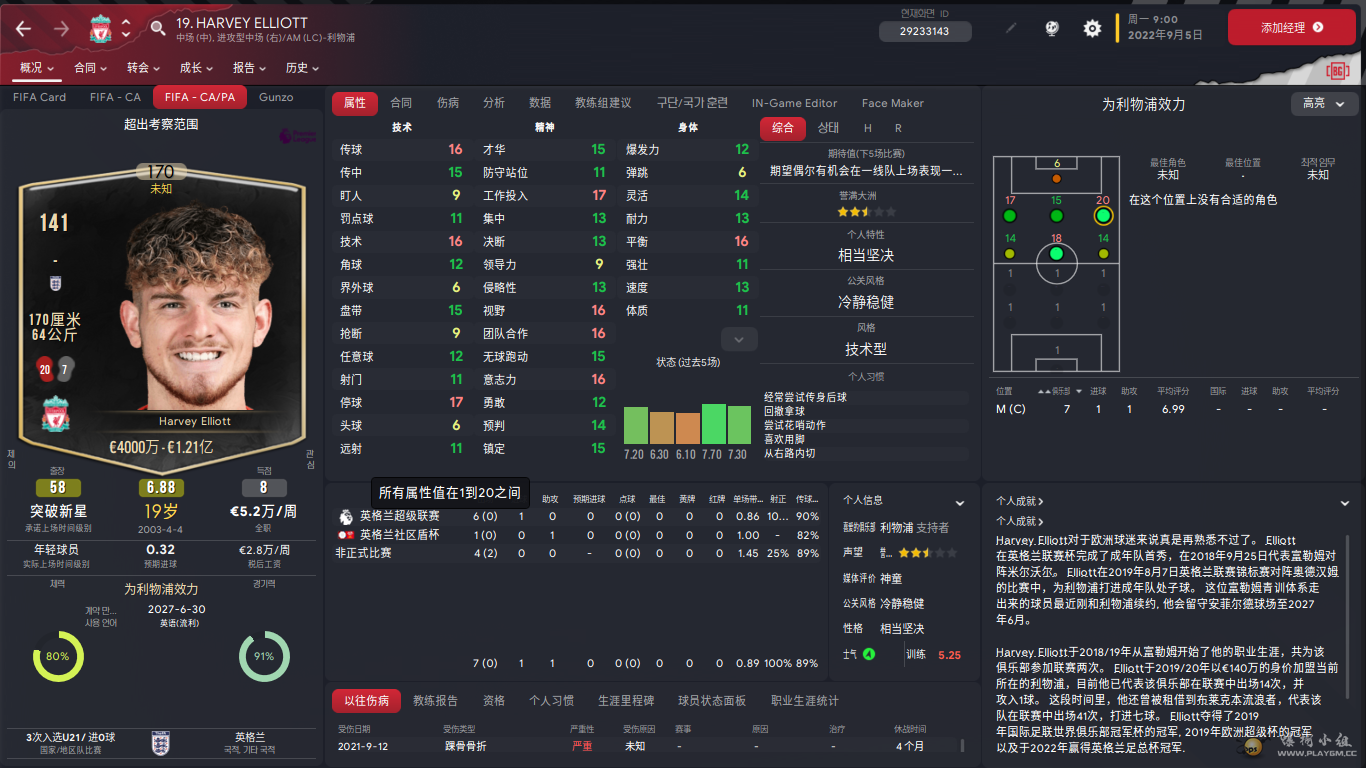Click the 英格兰超级联赛 stats row
The height and width of the screenshot is (768, 1366).
[580, 516]
